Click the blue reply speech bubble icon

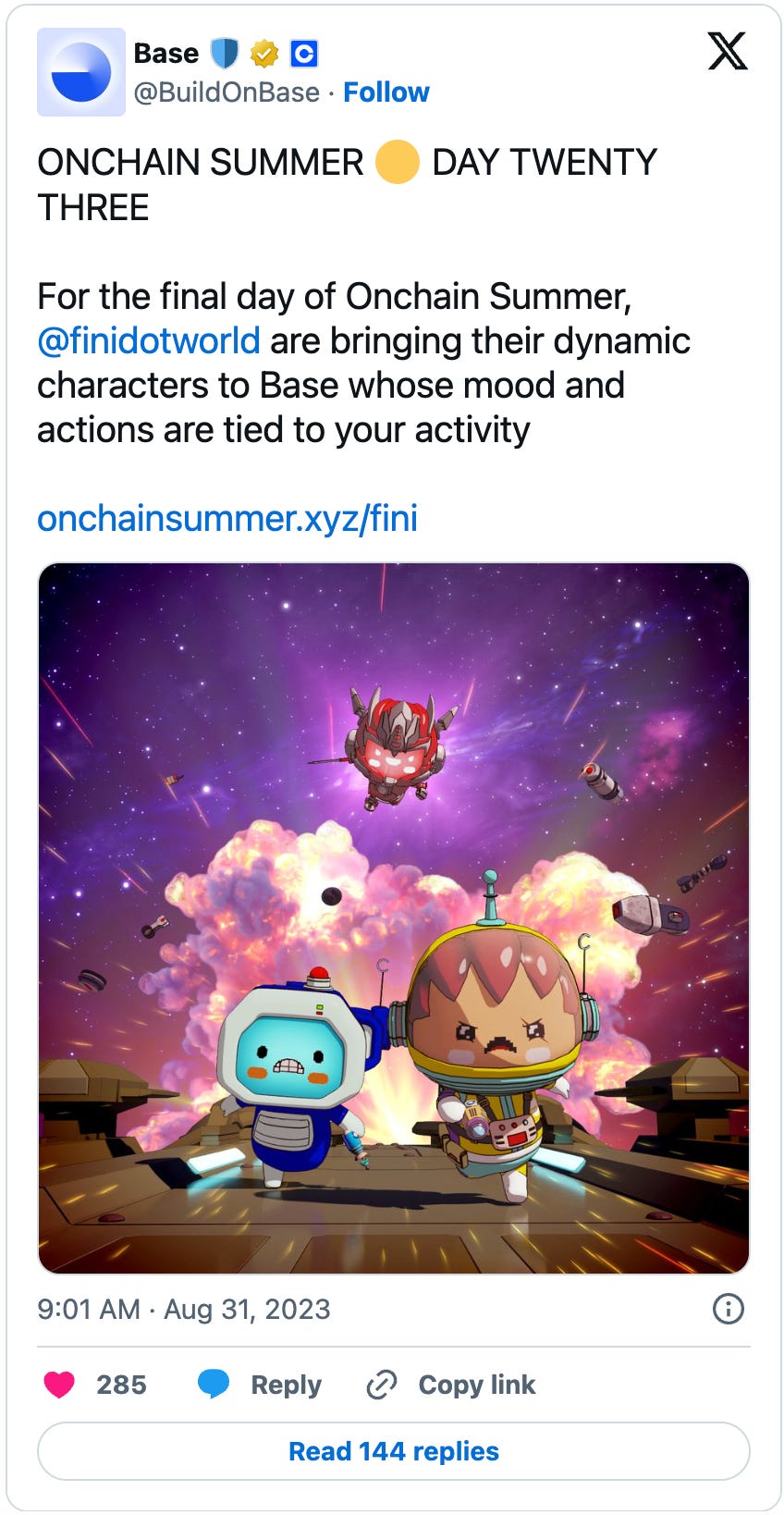[214, 1385]
